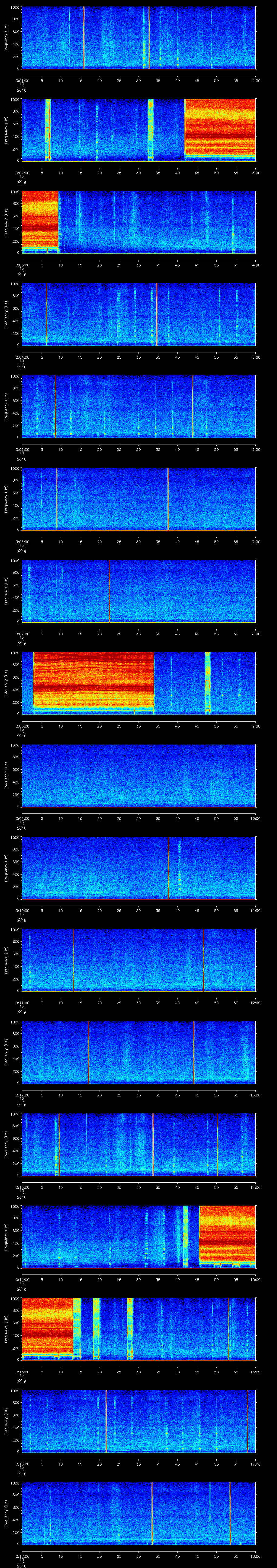The height and width of the screenshot is (1568, 277).
Task: Select the '13:00' end time label
Action: (256, 1095)
